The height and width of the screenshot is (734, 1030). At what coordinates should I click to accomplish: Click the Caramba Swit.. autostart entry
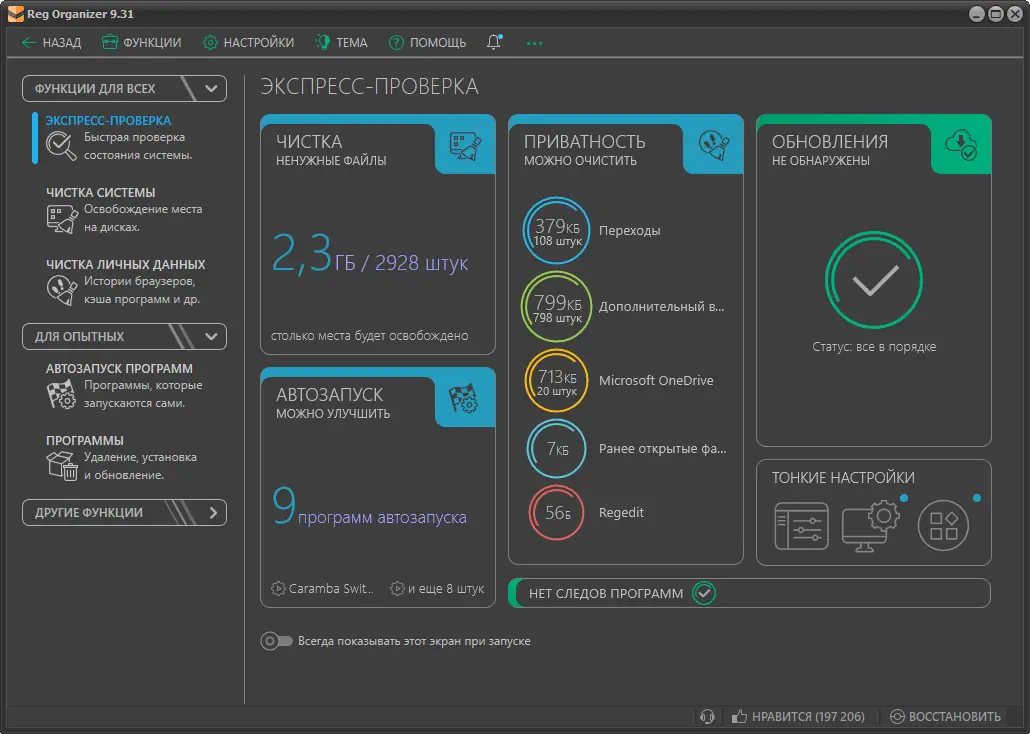click(x=323, y=589)
